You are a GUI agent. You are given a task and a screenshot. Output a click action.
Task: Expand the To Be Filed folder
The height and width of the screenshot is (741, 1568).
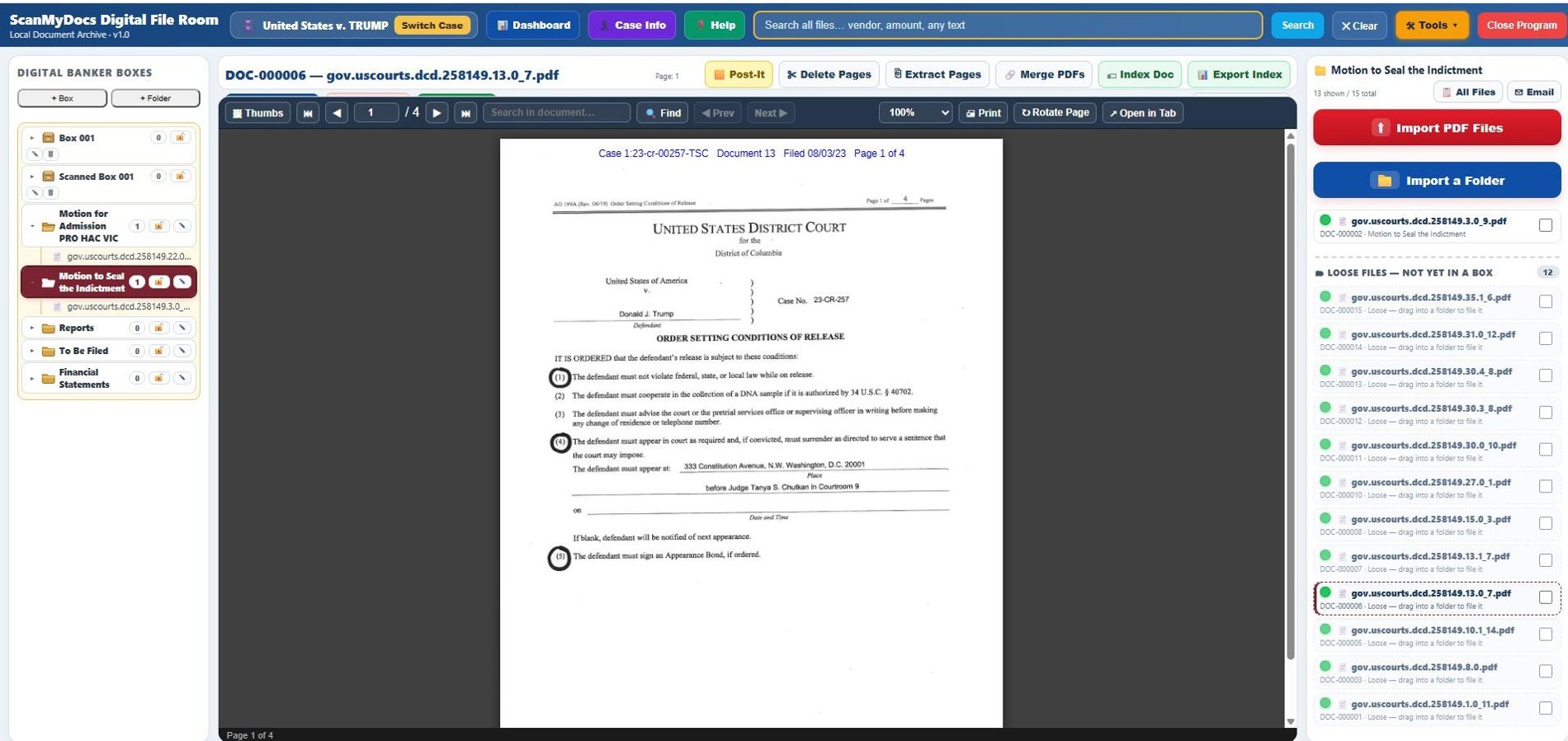click(32, 351)
